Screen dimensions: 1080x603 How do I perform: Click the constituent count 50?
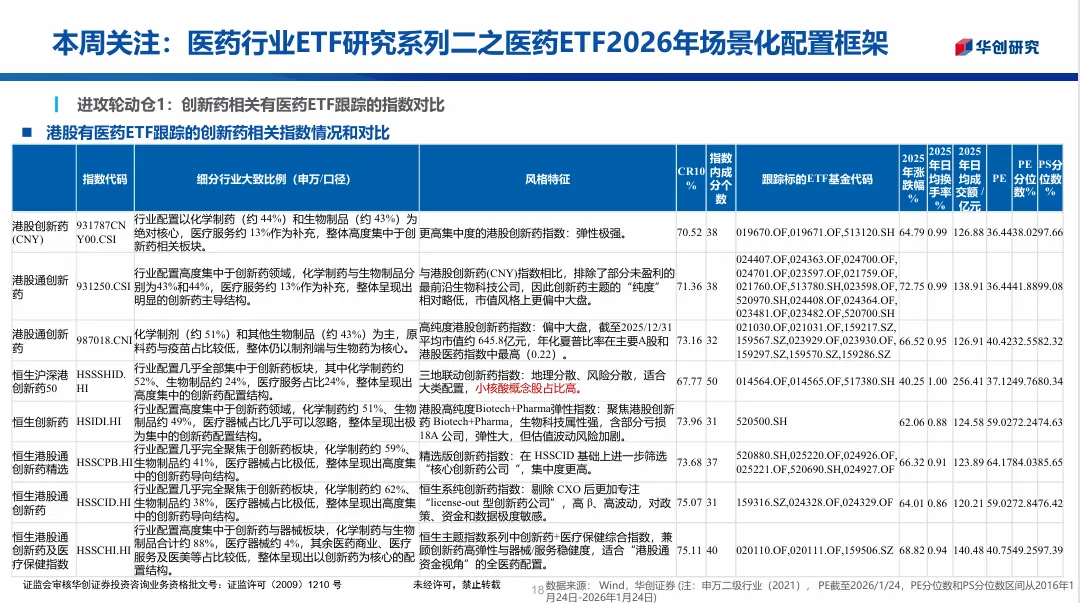[712, 381]
